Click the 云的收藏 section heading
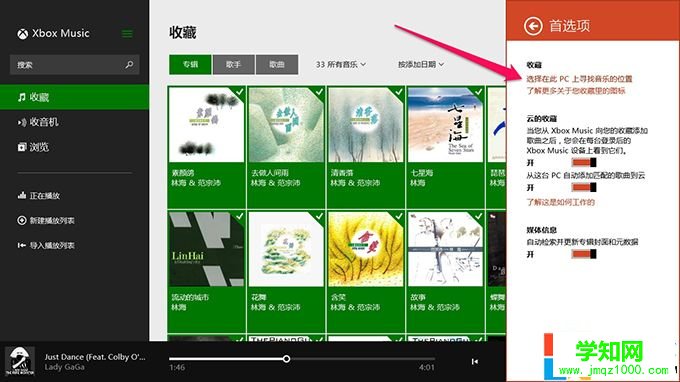The width and height of the screenshot is (680, 382). 542,118
